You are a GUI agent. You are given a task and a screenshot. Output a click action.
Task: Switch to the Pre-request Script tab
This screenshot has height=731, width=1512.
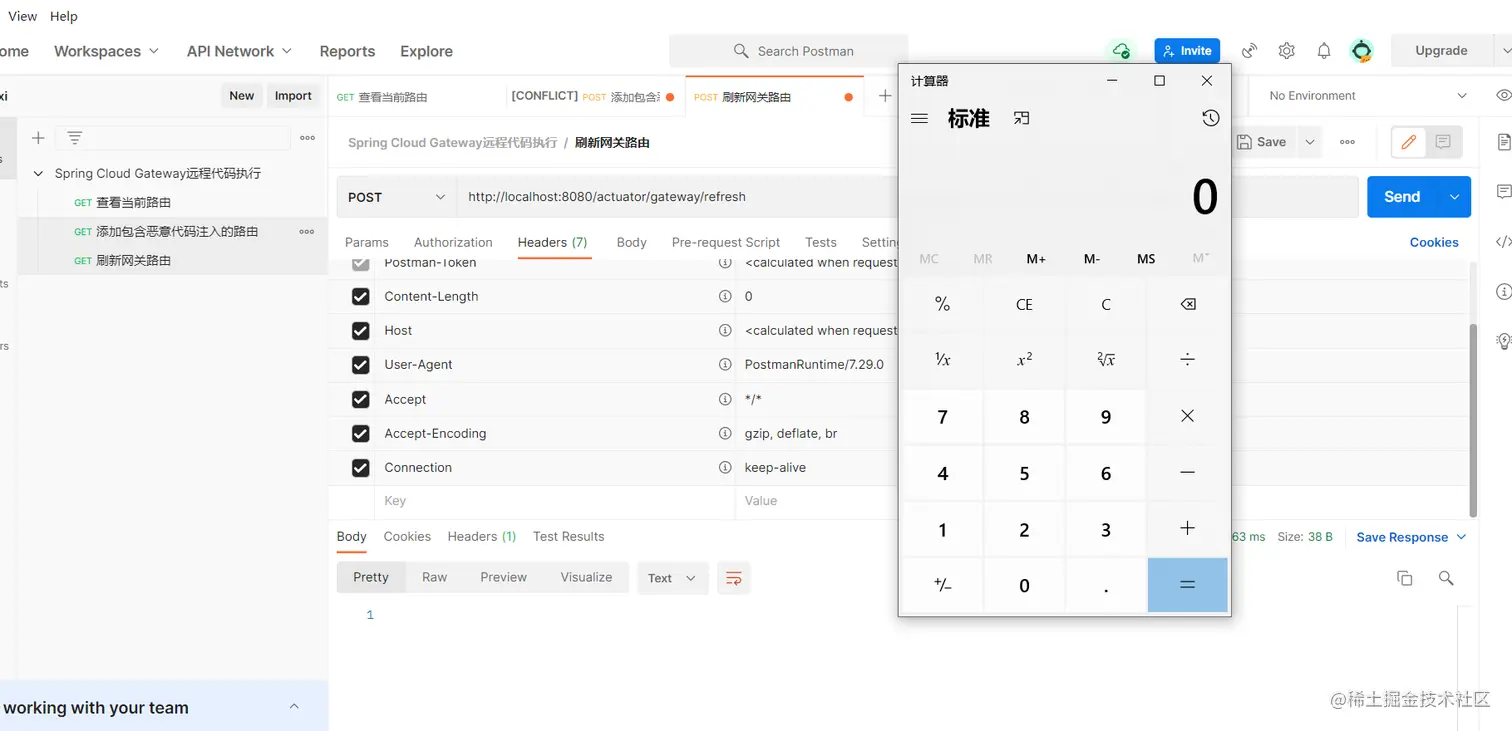726,242
